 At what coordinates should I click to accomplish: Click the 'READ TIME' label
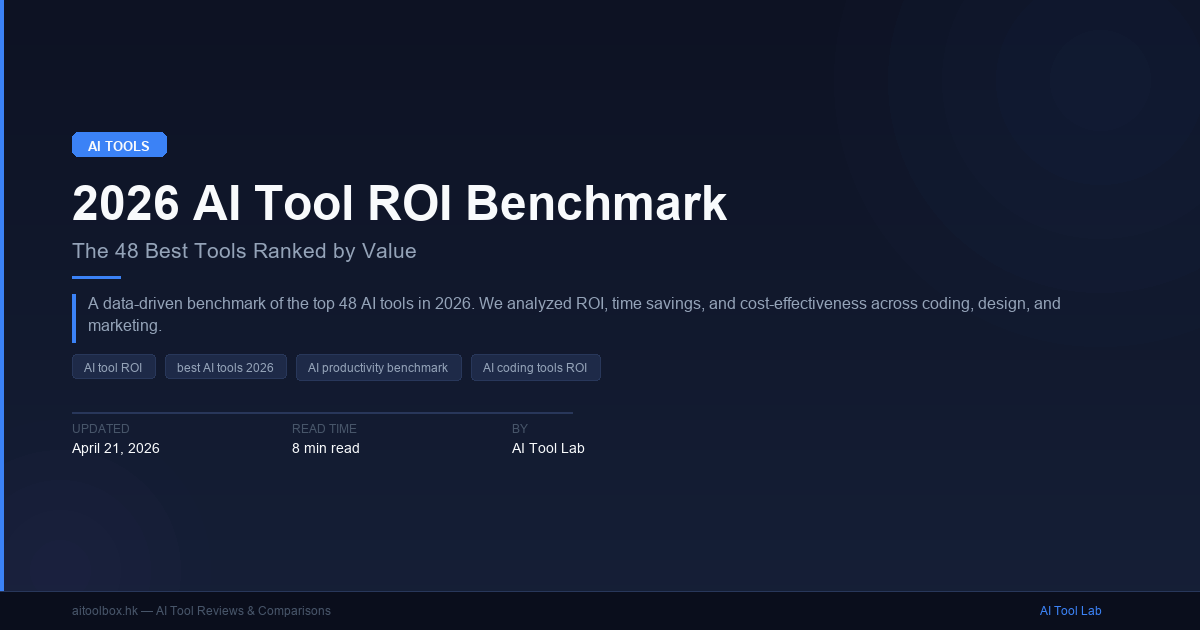tap(324, 429)
